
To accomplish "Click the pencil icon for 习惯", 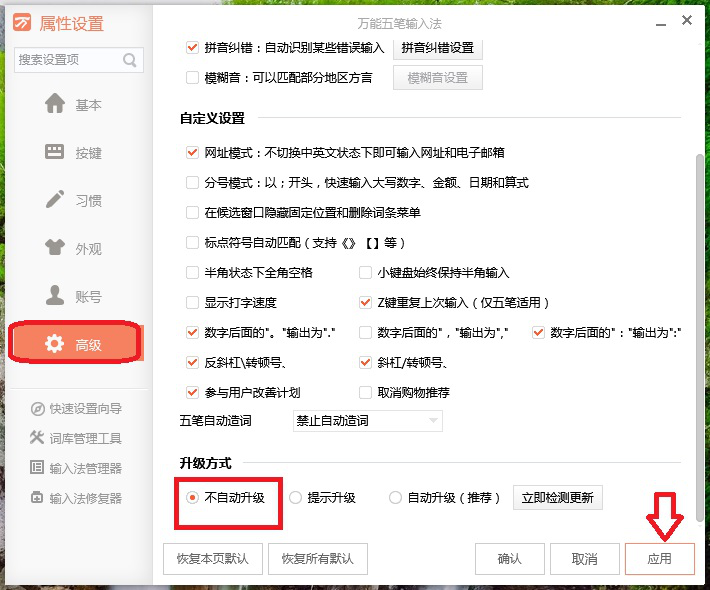I will click(55, 199).
